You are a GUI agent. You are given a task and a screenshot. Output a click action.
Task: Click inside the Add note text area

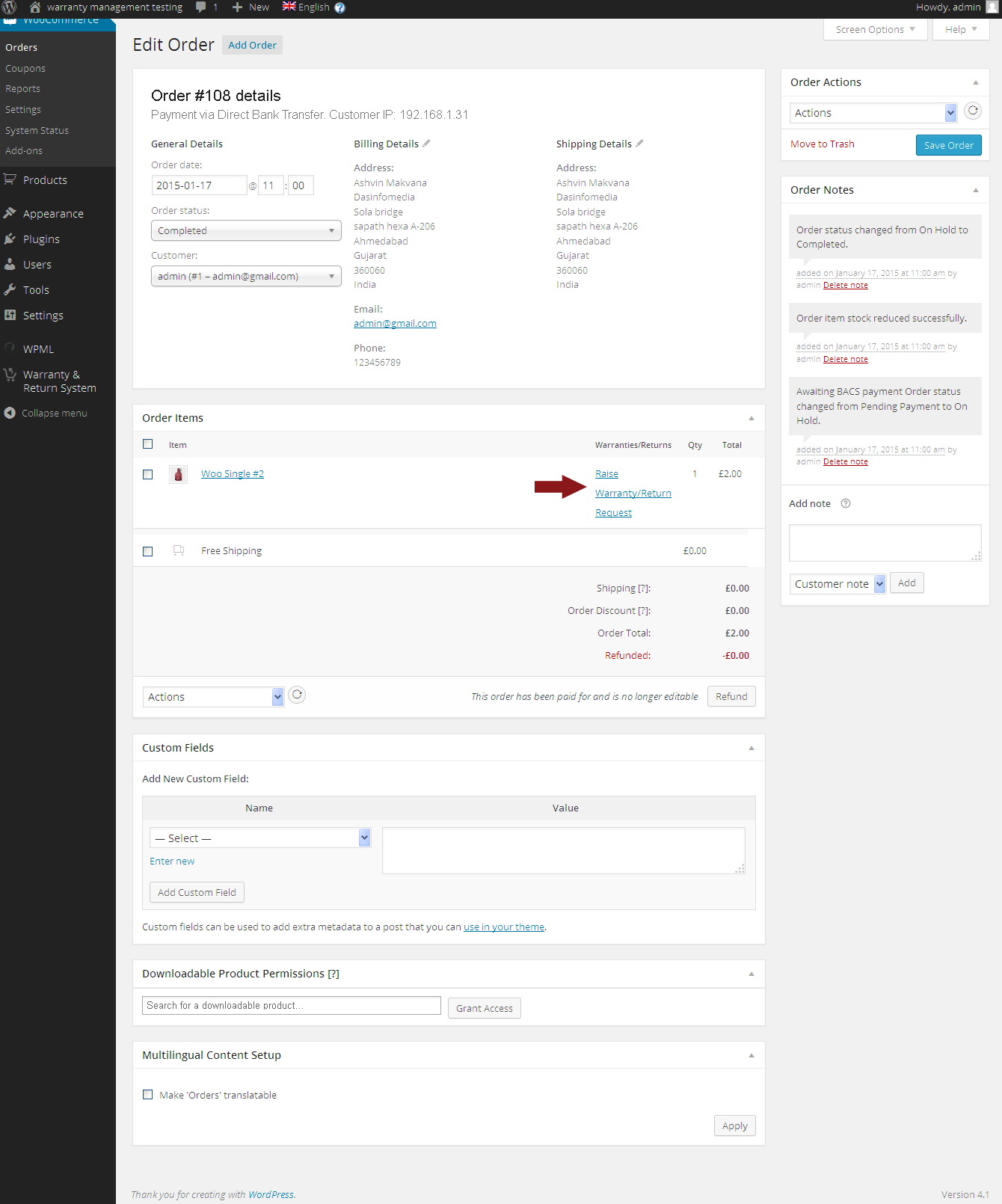(884, 542)
